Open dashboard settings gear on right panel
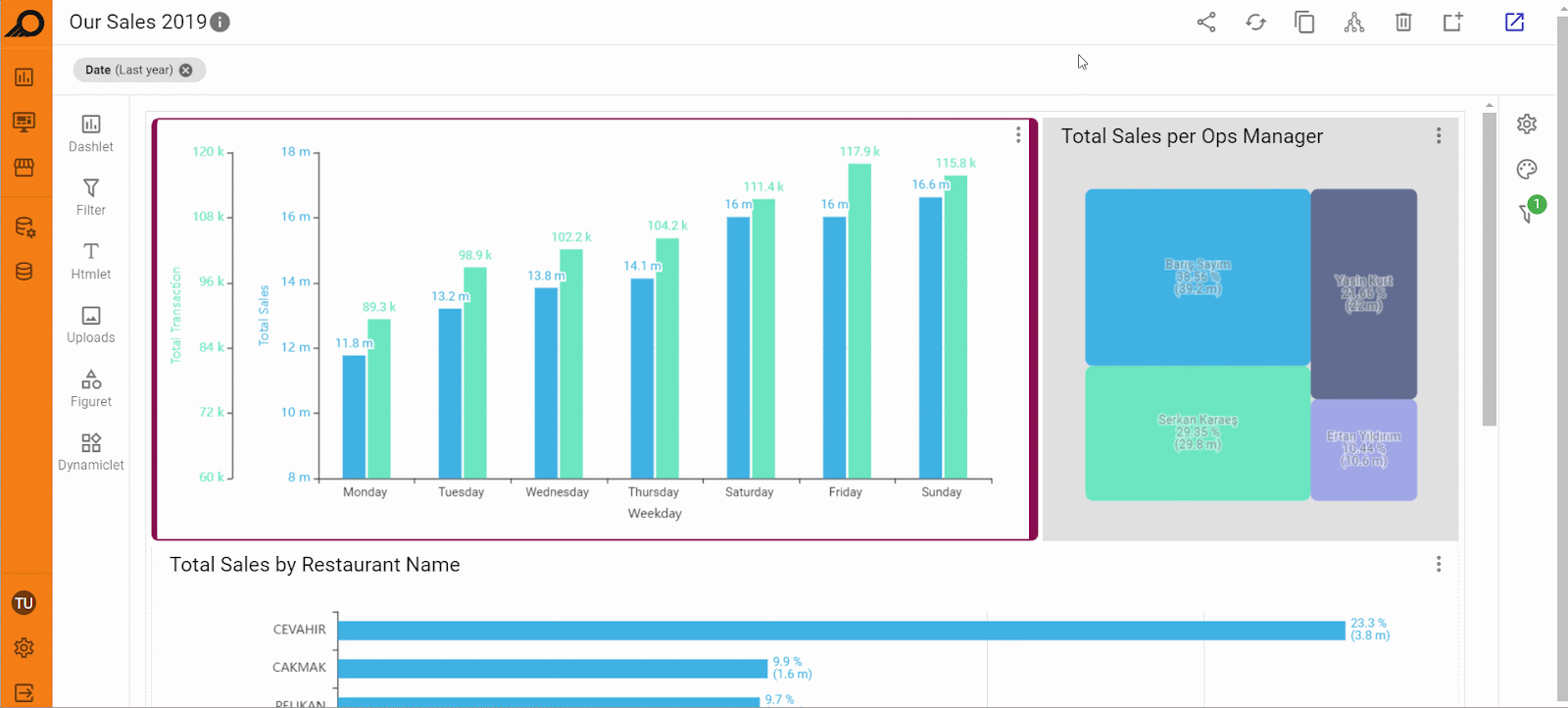Screen dimensions: 1568x708 tap(1527, 124)
